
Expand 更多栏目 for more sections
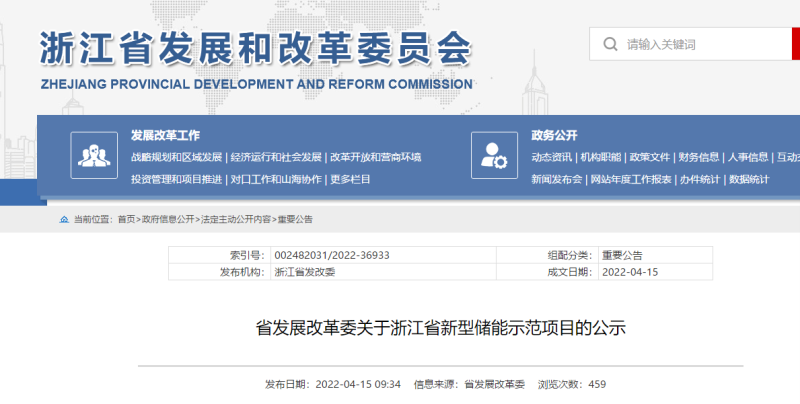(351, 179)
